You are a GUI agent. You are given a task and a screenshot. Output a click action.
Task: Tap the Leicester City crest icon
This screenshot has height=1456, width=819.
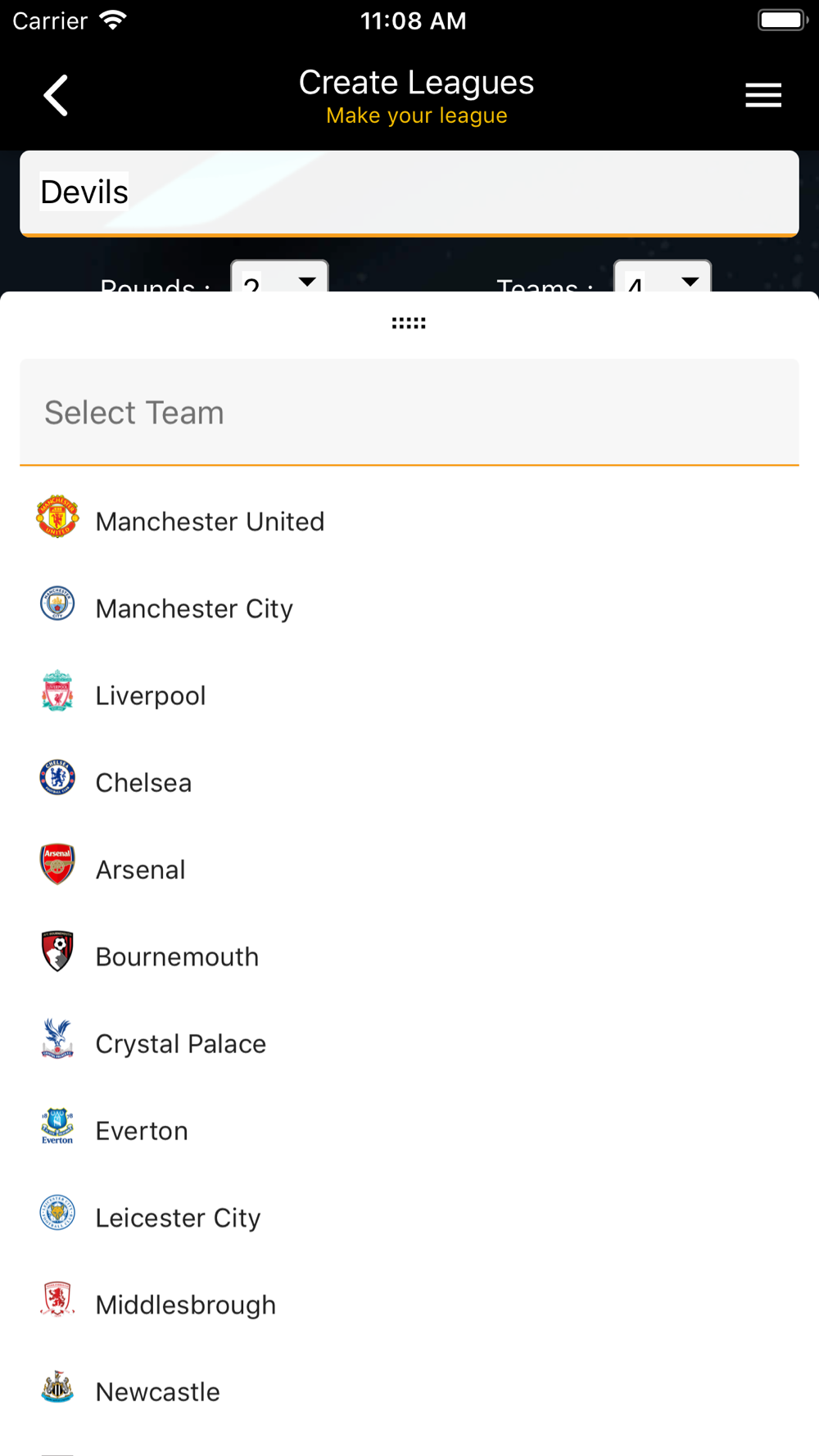pos(57,1213)
